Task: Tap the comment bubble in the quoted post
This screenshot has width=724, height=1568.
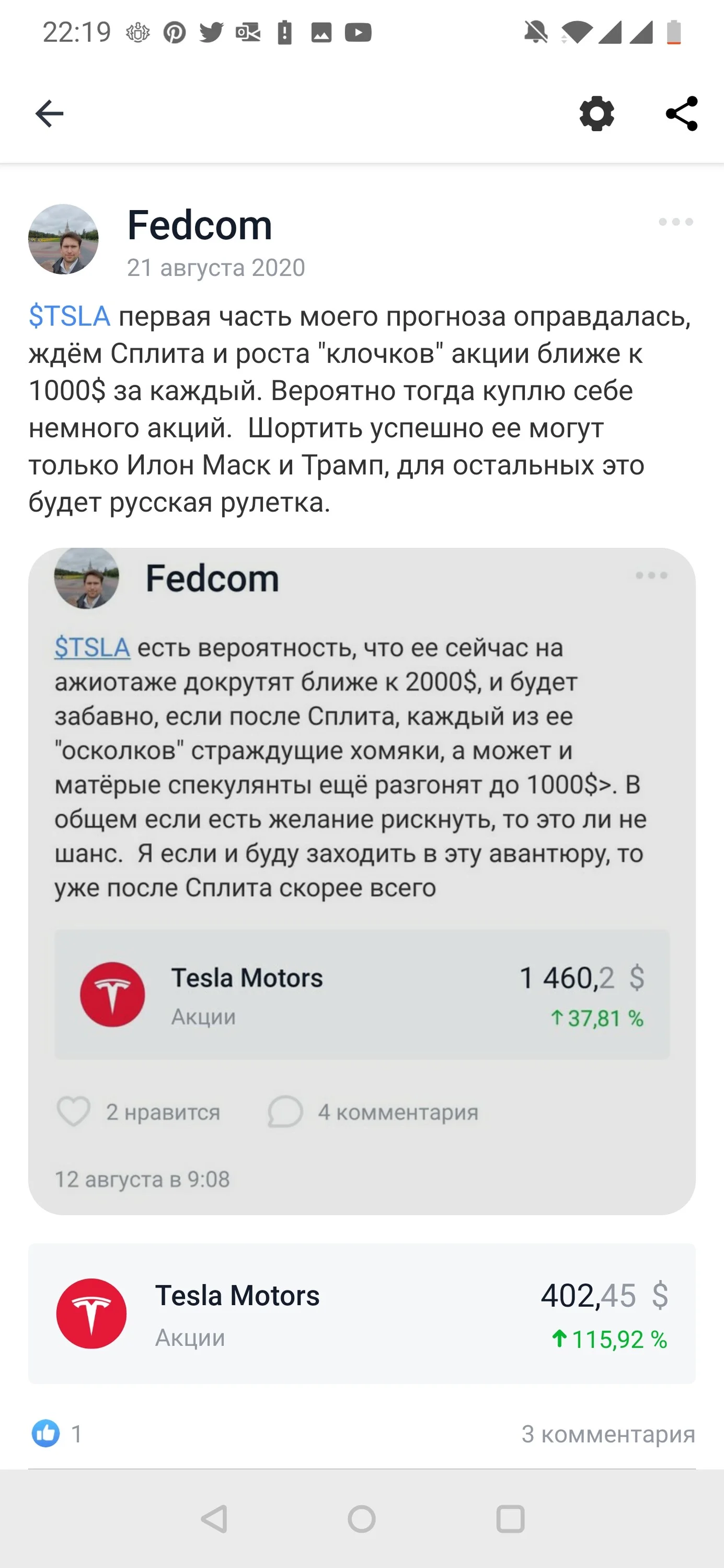Action: (x=285, y=1112)
